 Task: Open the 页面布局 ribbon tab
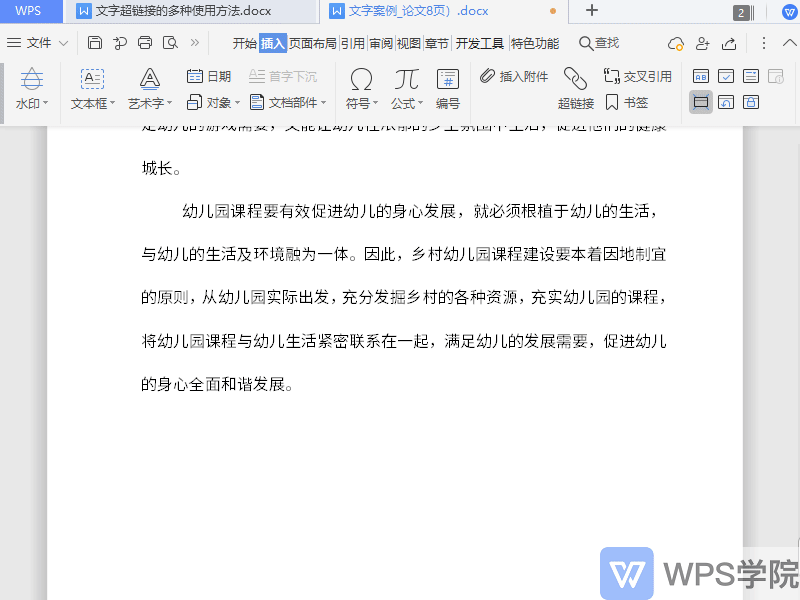[313, 43]
